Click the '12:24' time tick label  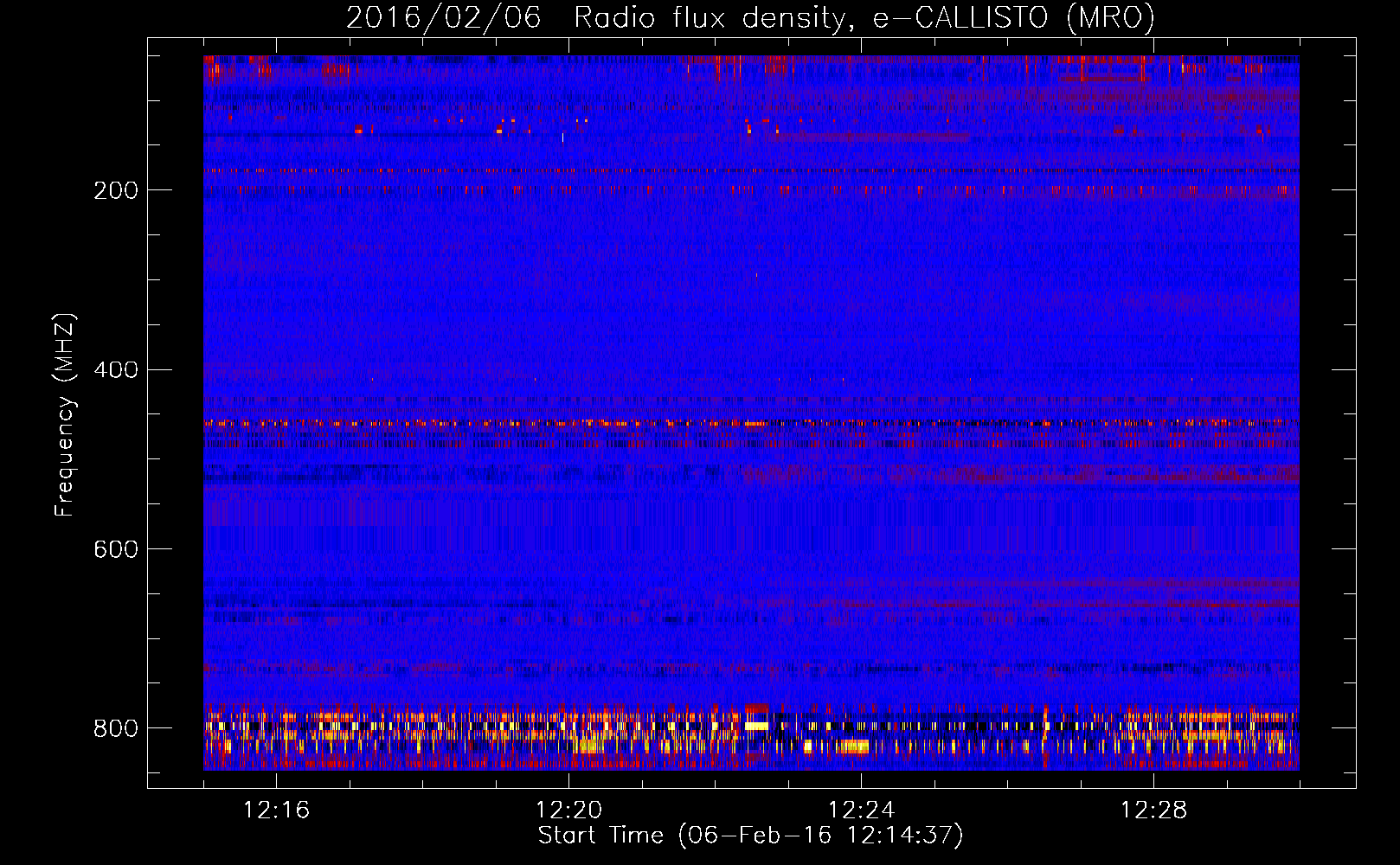(861, 811)
